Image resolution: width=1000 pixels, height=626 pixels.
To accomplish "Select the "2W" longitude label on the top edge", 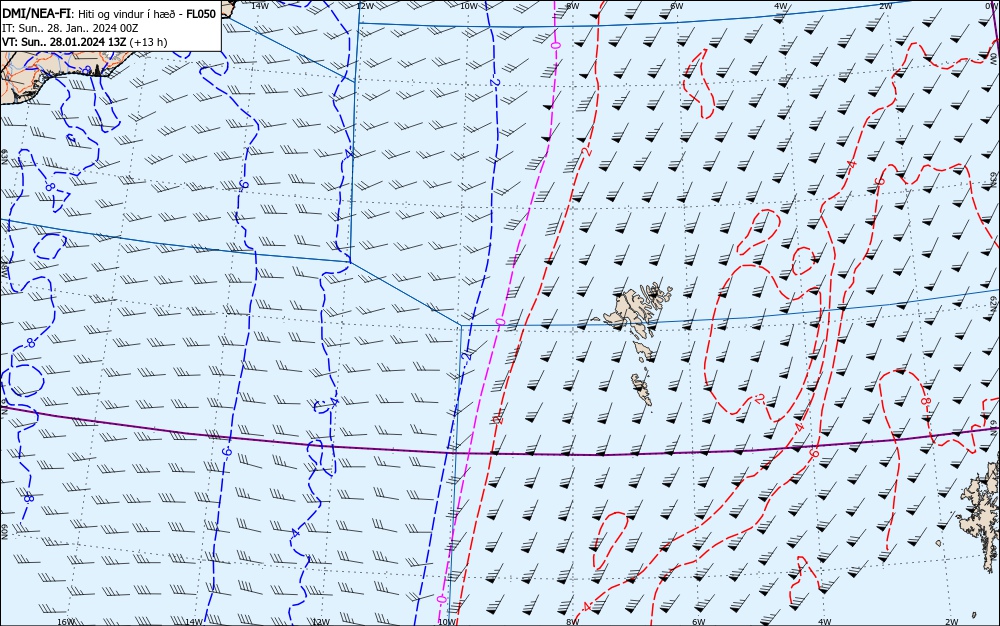I will pyautogui.click(x=886, y=5).
